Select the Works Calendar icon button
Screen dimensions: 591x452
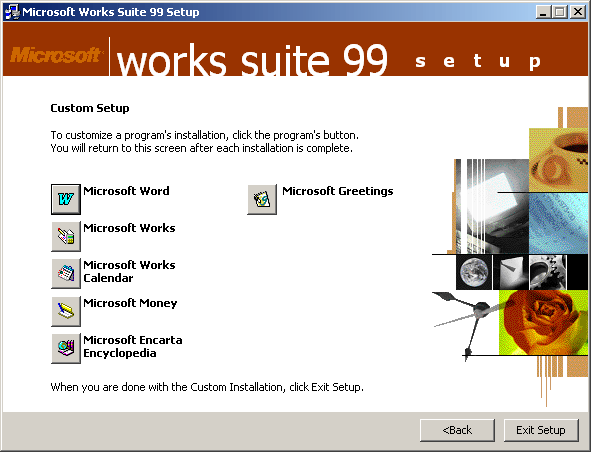tap(66, 274)
